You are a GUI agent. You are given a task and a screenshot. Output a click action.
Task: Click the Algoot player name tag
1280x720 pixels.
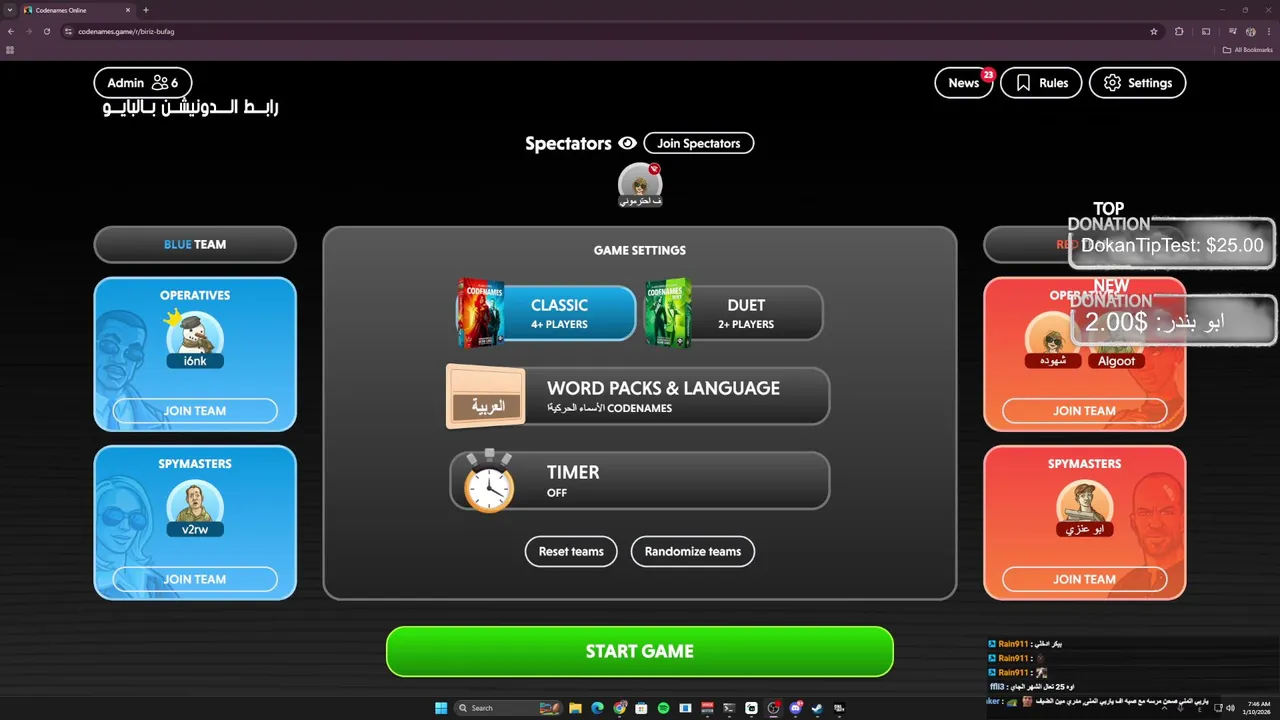(1116, 361)
